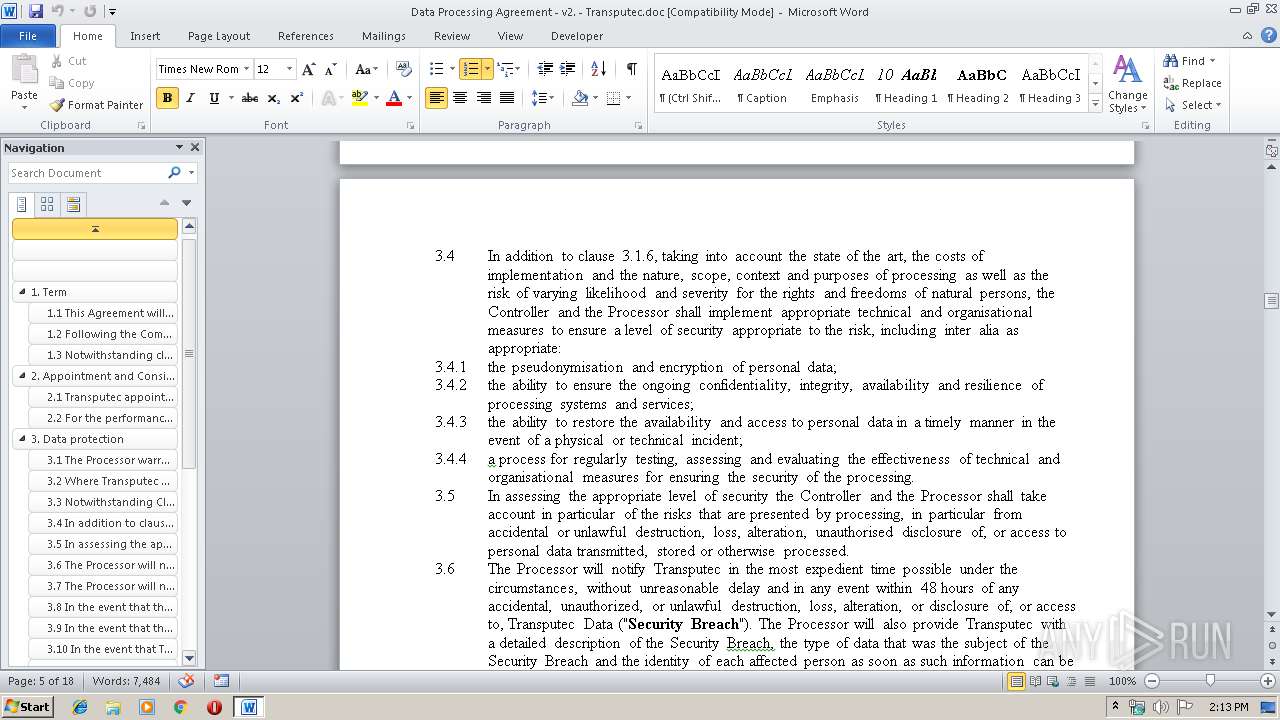Toggle Strikethrough formatting

click(x=250, y=98)
